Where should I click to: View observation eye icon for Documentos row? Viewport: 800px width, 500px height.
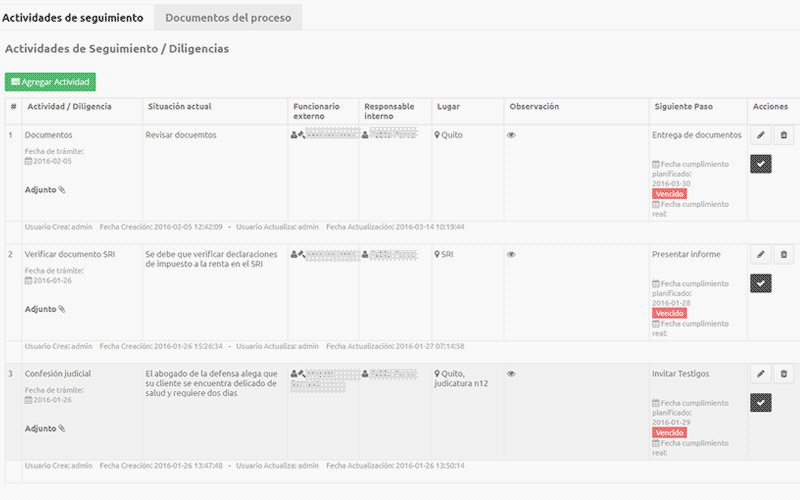(x=511, y=135)
